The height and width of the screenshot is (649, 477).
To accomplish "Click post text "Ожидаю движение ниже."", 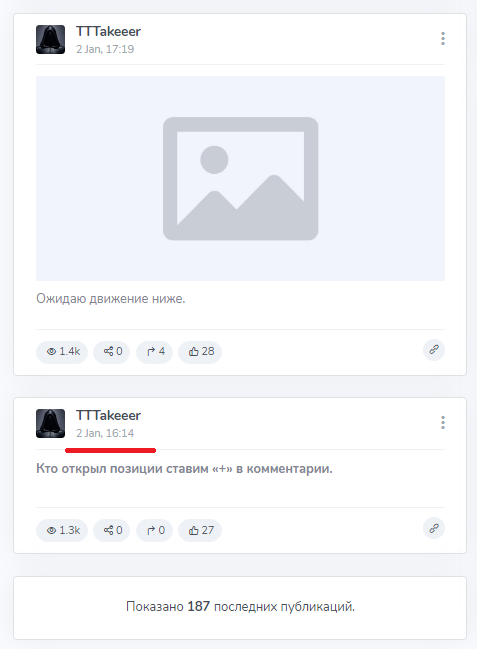I will (111, 298).
